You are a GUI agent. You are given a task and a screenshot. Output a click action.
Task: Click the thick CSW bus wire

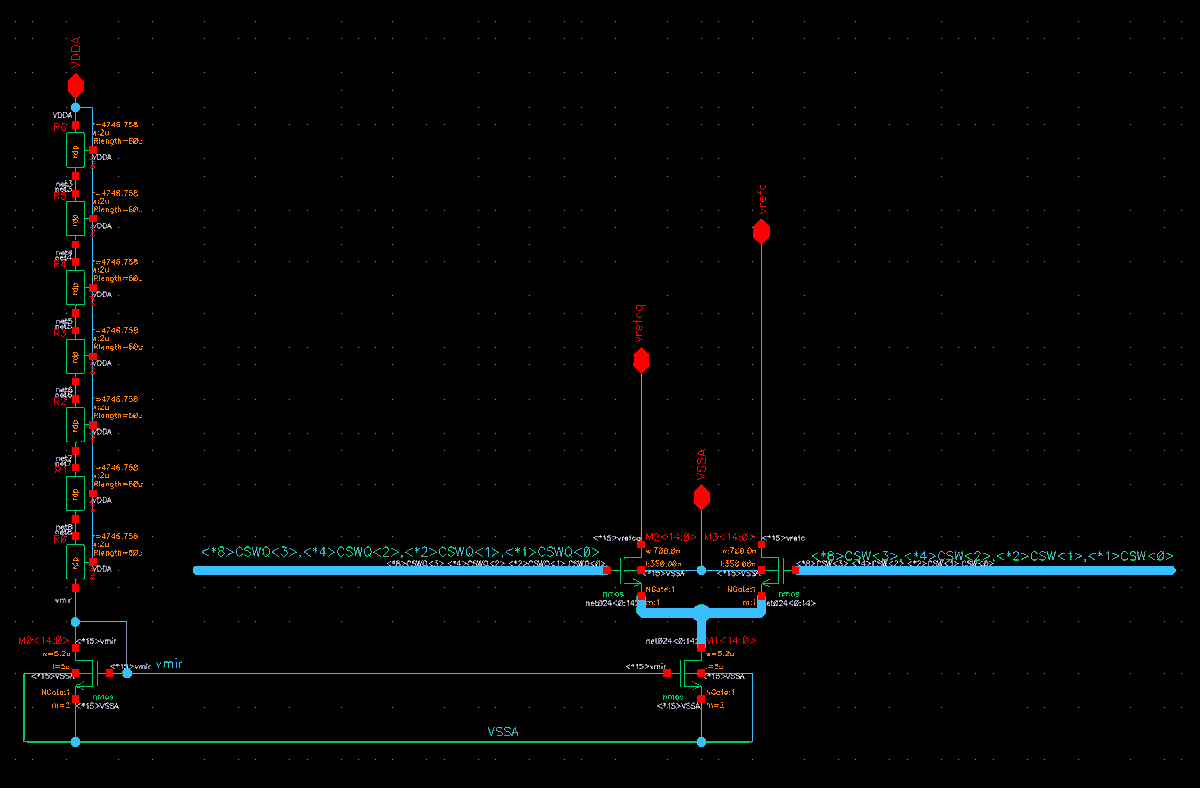[x=985, y=570]
